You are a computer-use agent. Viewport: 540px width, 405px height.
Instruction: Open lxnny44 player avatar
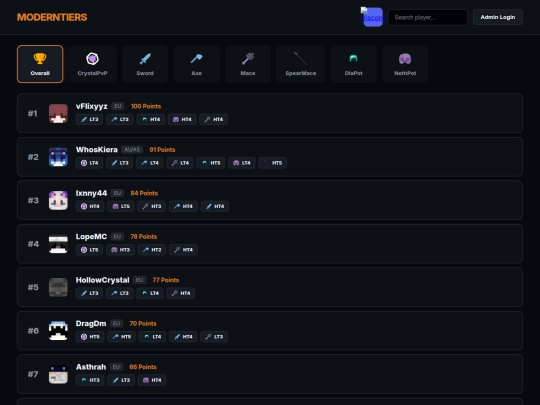pos(58,200)
